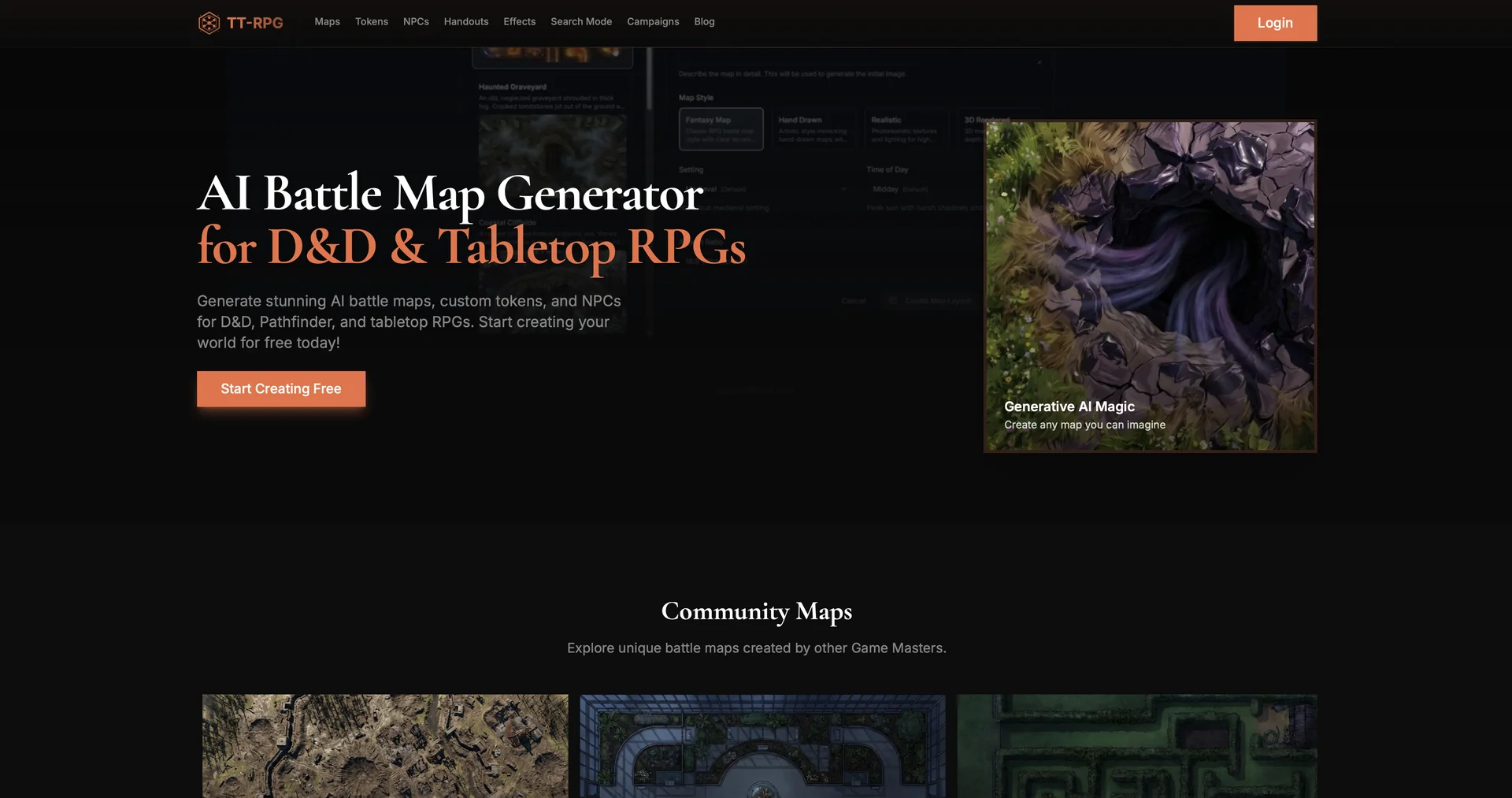The image size is (1512, 798).
Task: Click the Community Maps heading
Action: point(757,611)
